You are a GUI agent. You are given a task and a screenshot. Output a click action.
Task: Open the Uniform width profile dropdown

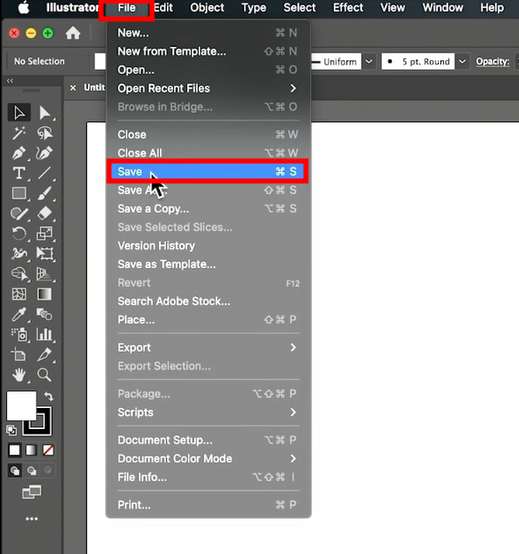[x=369, y=61]
